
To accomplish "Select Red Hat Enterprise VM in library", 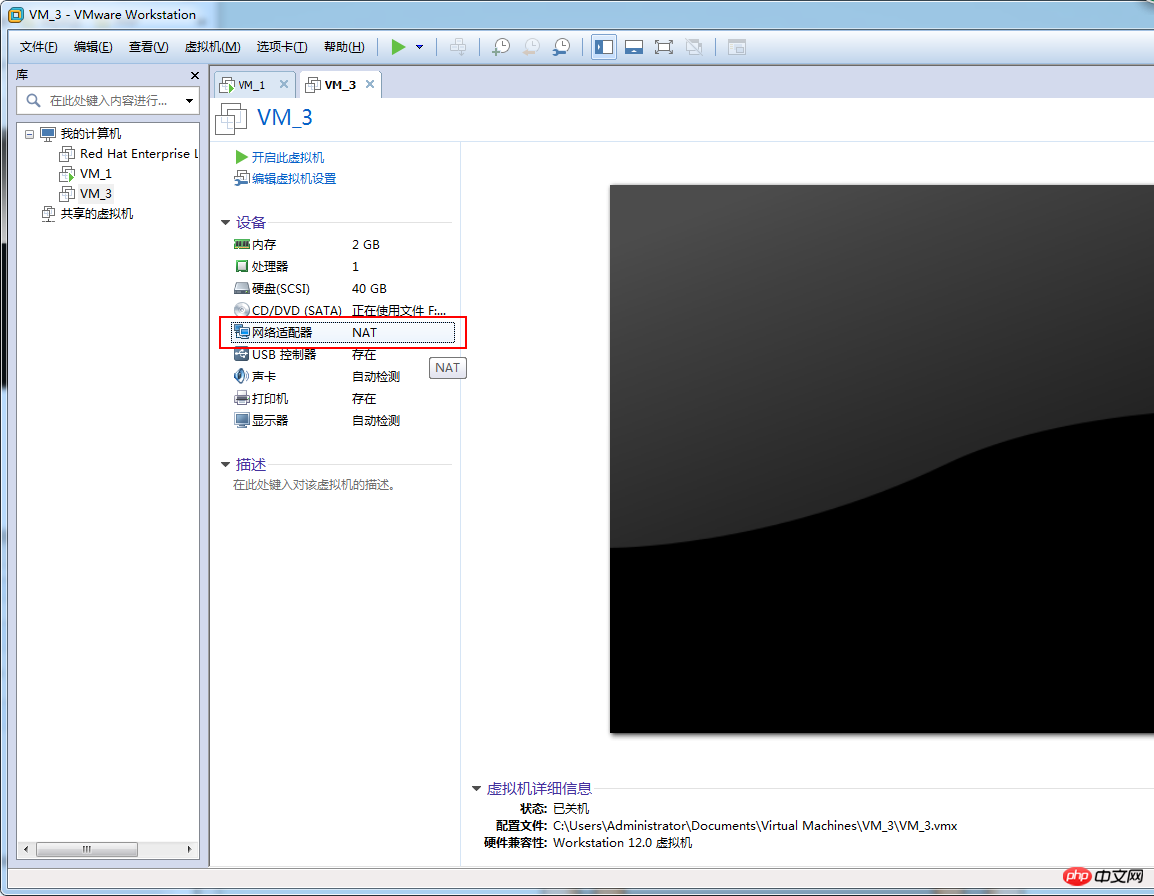I will coord(138,153).
